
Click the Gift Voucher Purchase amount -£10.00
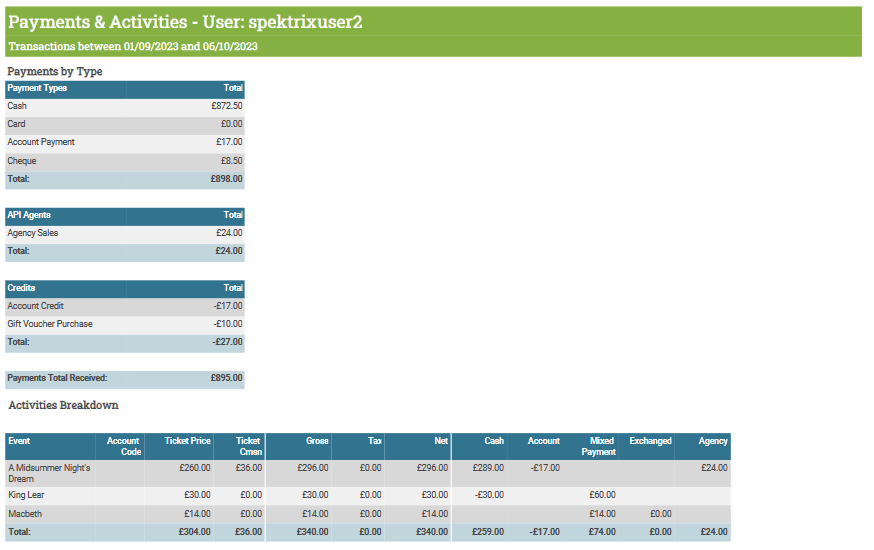click(228, 324)
